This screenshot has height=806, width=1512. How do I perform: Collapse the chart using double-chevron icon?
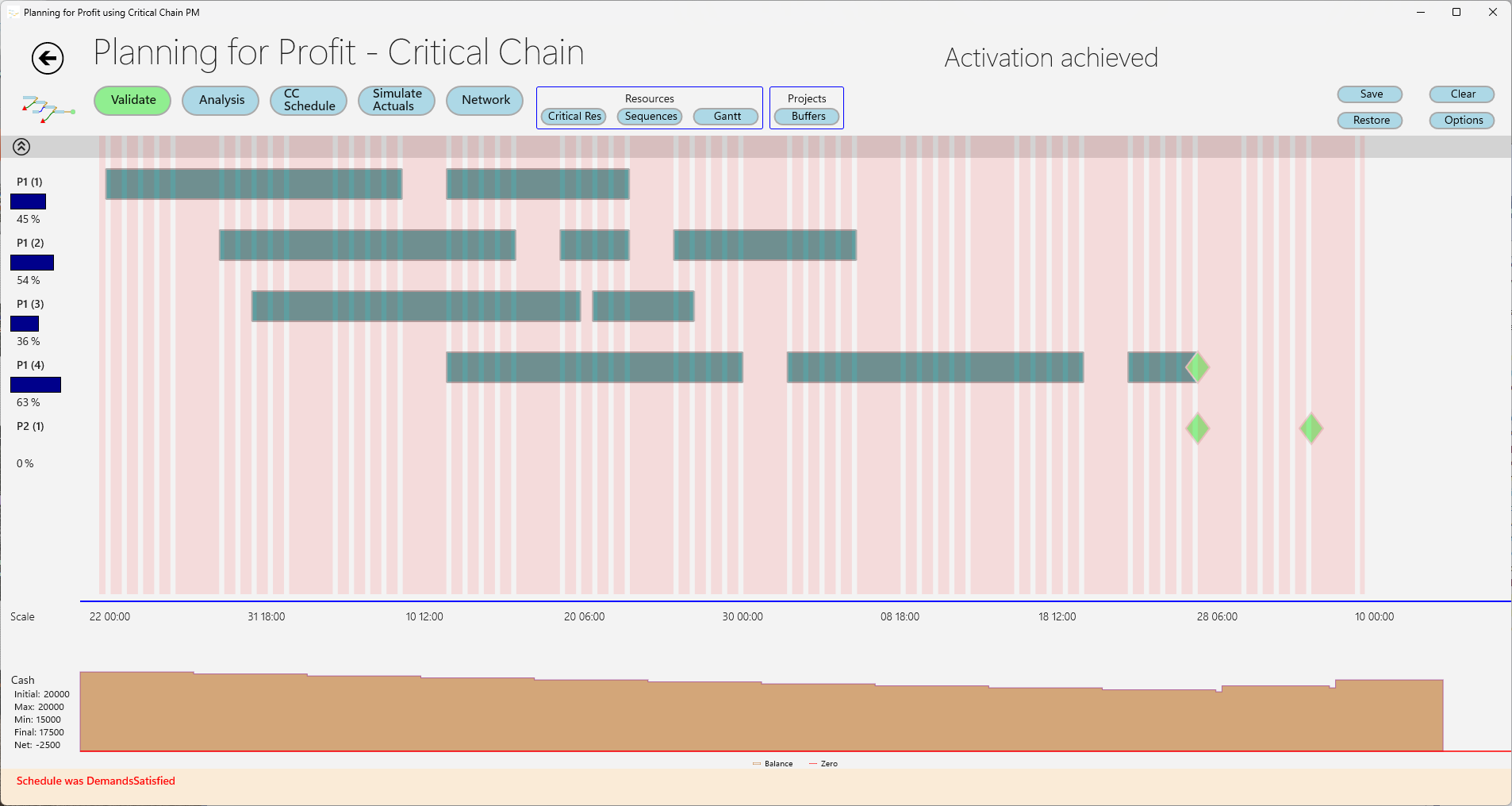[21, 146]
